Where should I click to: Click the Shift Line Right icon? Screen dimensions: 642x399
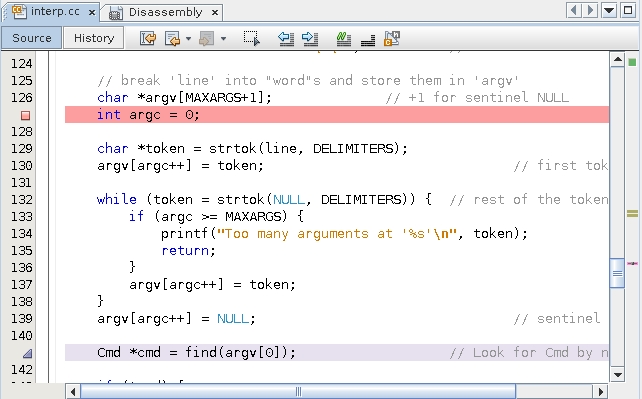coord(310,38)
